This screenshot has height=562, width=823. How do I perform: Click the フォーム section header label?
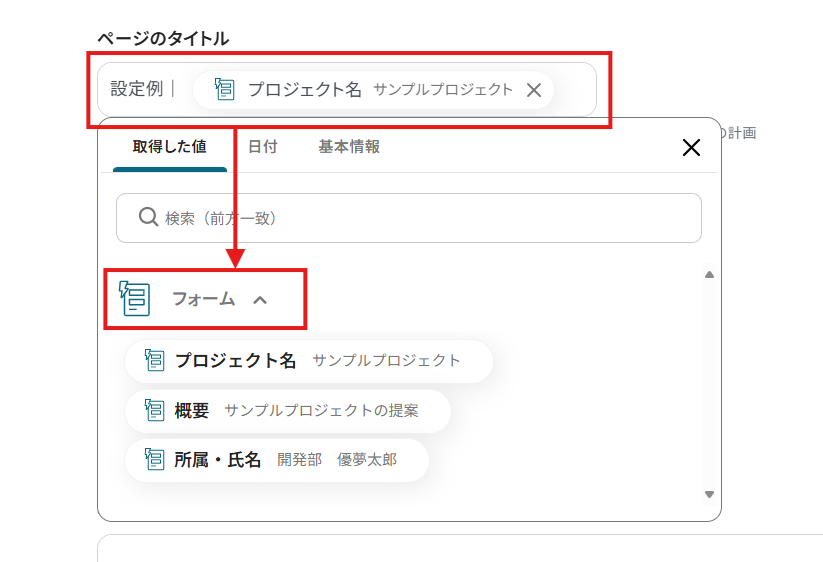pos(203,299)
